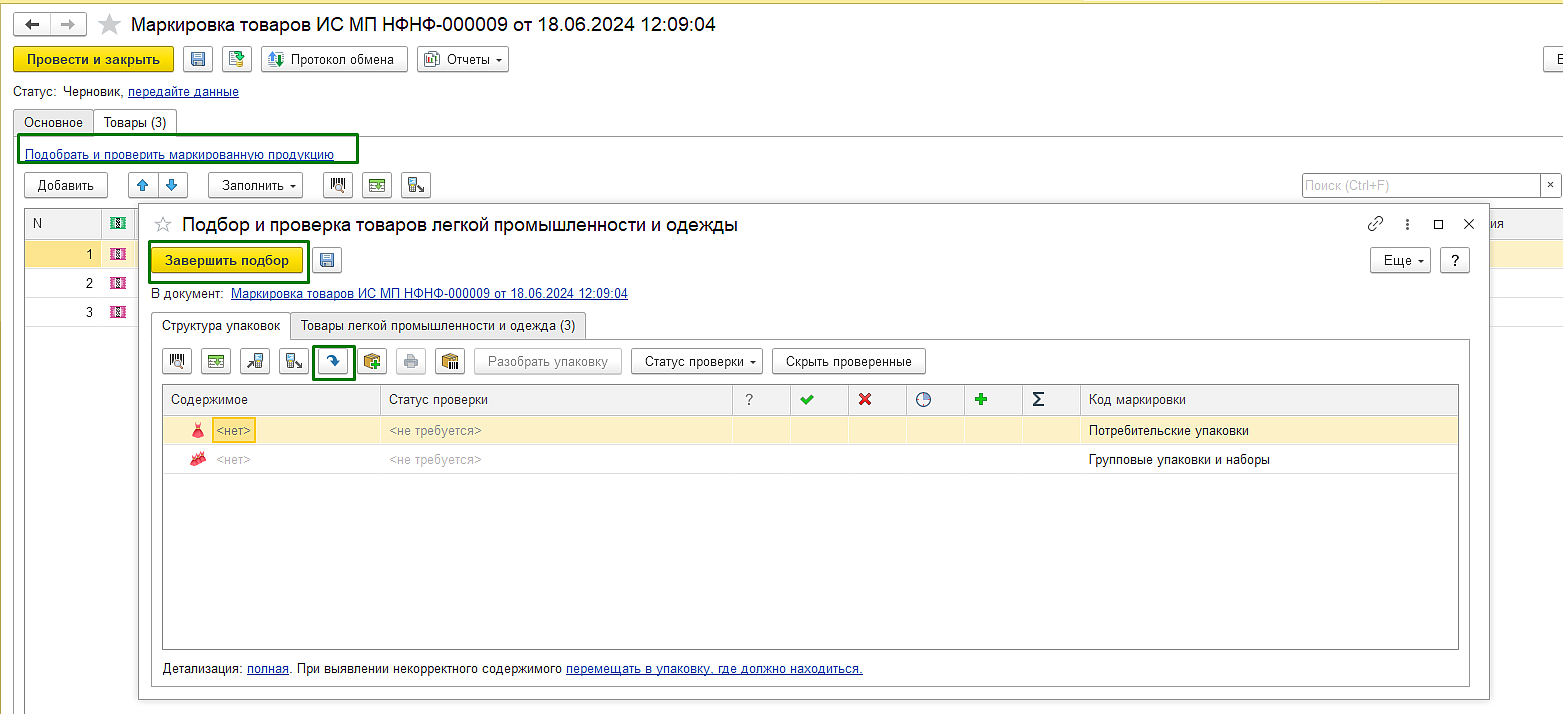Click the package barcode box icon

coord(450,361)
